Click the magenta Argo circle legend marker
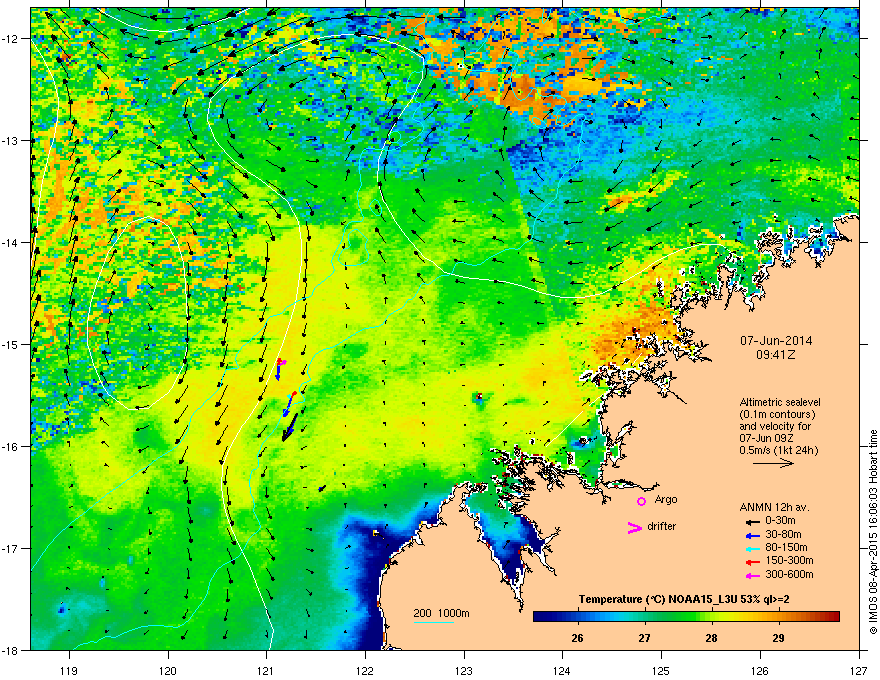The height and width of the screenshot is (680, 880). (x=641, y=500)
